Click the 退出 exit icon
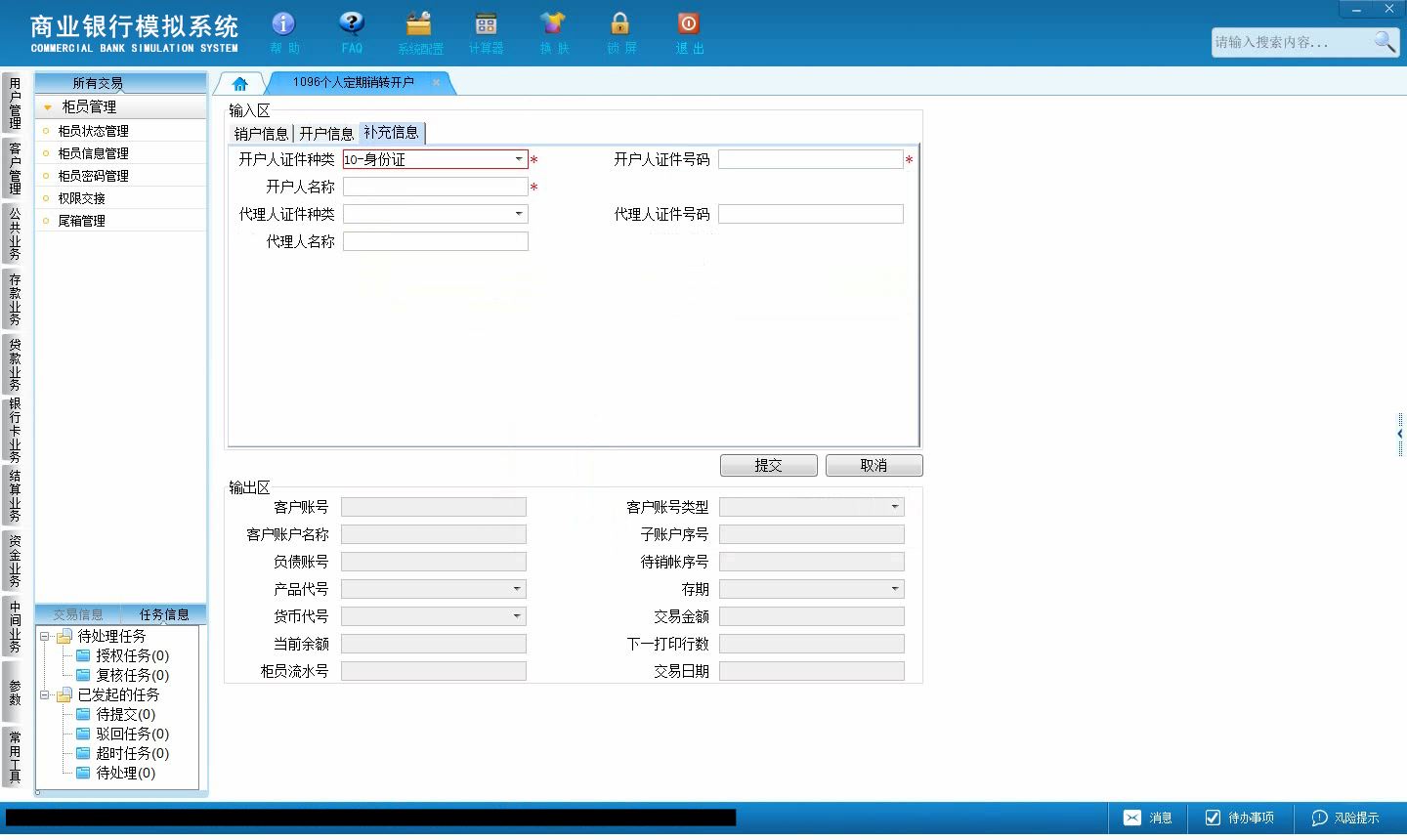Image resolution: width=1407 pixels, height=840 pixels. [688, 24]
